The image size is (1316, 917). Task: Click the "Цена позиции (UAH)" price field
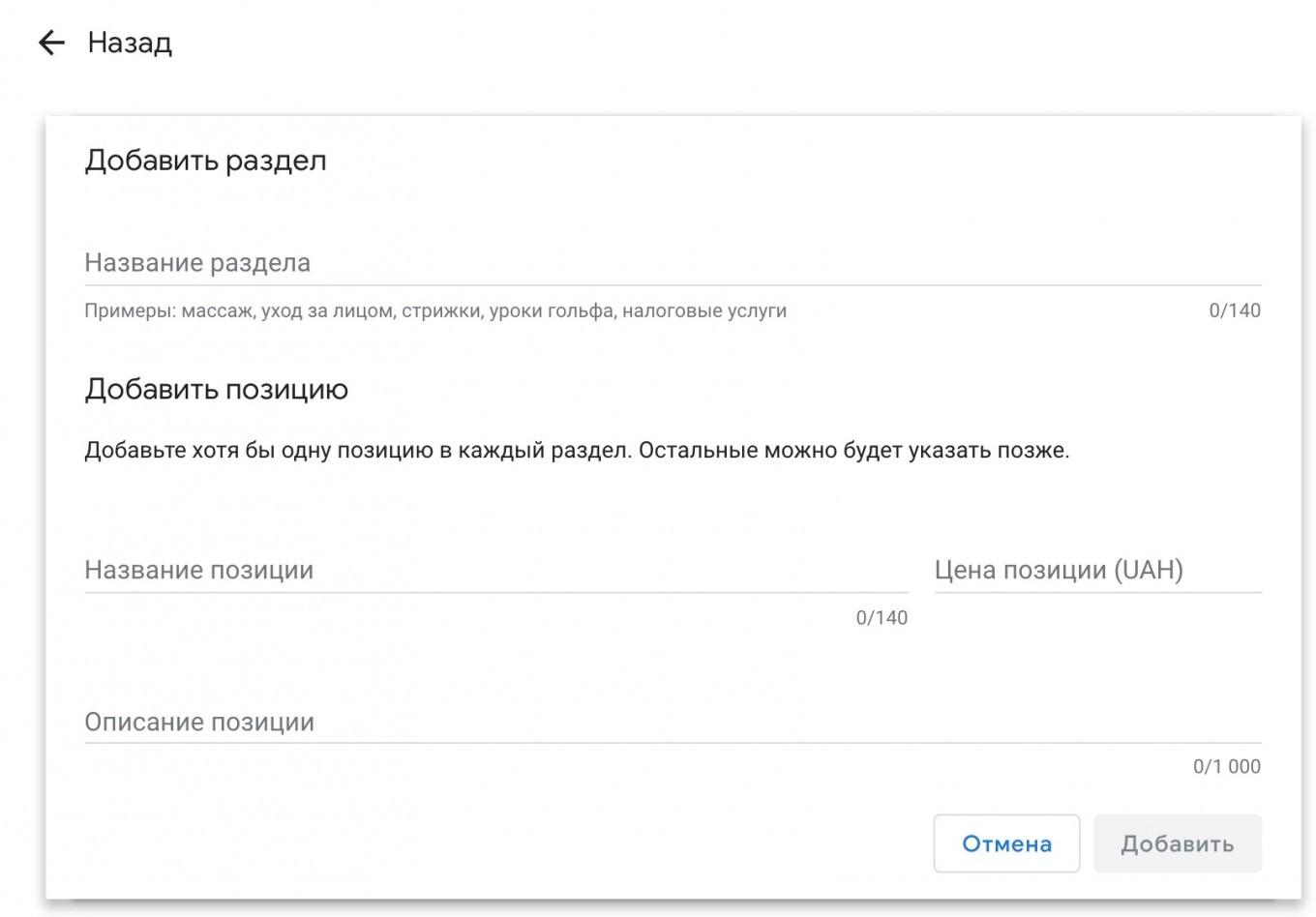(x=1096, y=571)
